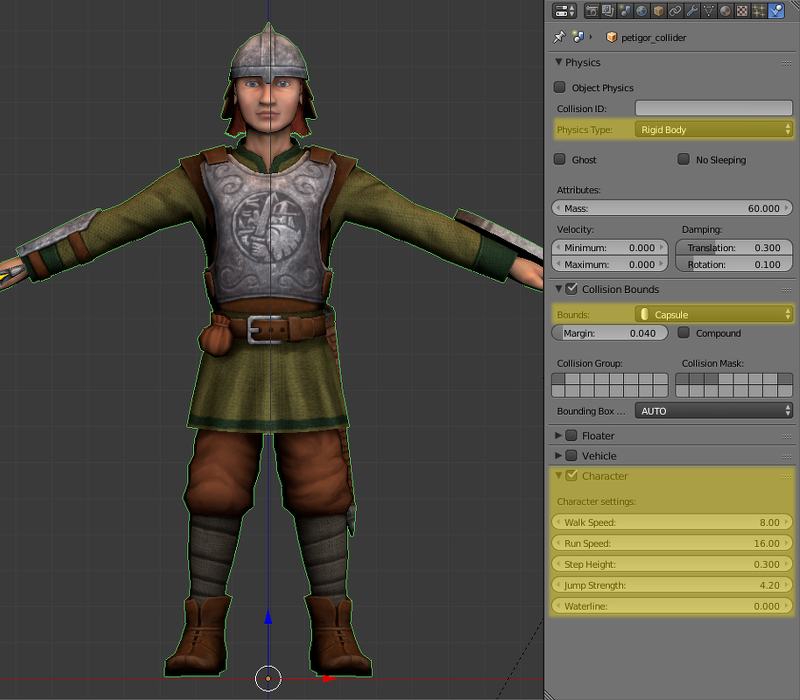
Task: Expand the Floater panel
Action: point(559,435)
